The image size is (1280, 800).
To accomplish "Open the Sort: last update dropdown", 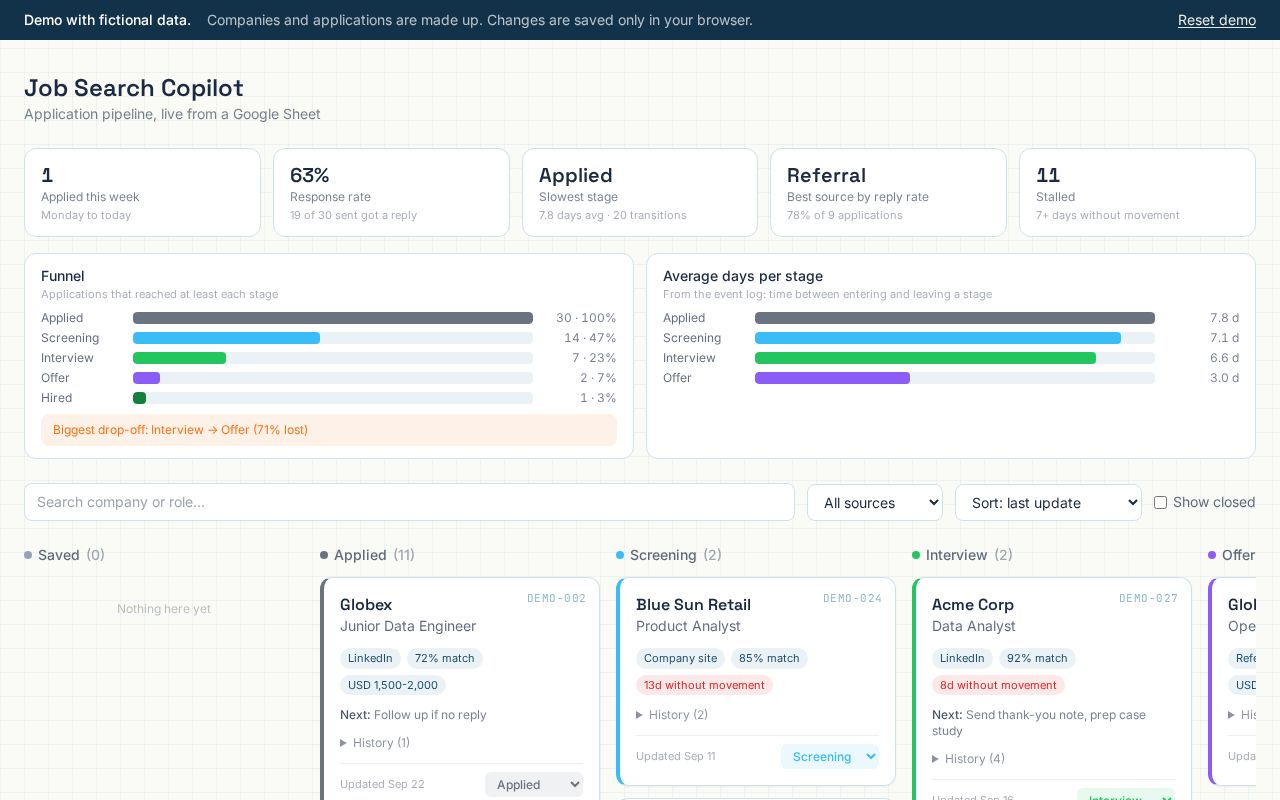I will click(1048, 502).
